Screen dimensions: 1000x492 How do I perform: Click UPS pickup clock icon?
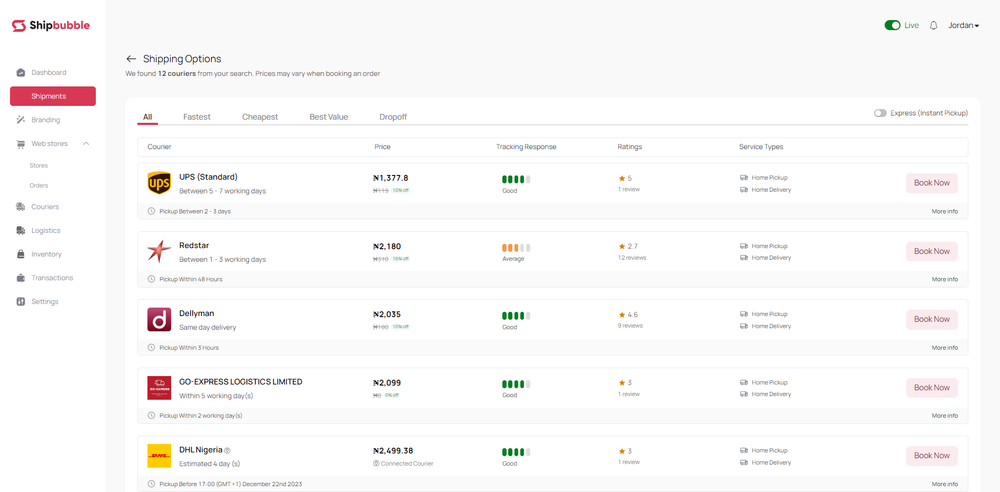click(151, 211)
